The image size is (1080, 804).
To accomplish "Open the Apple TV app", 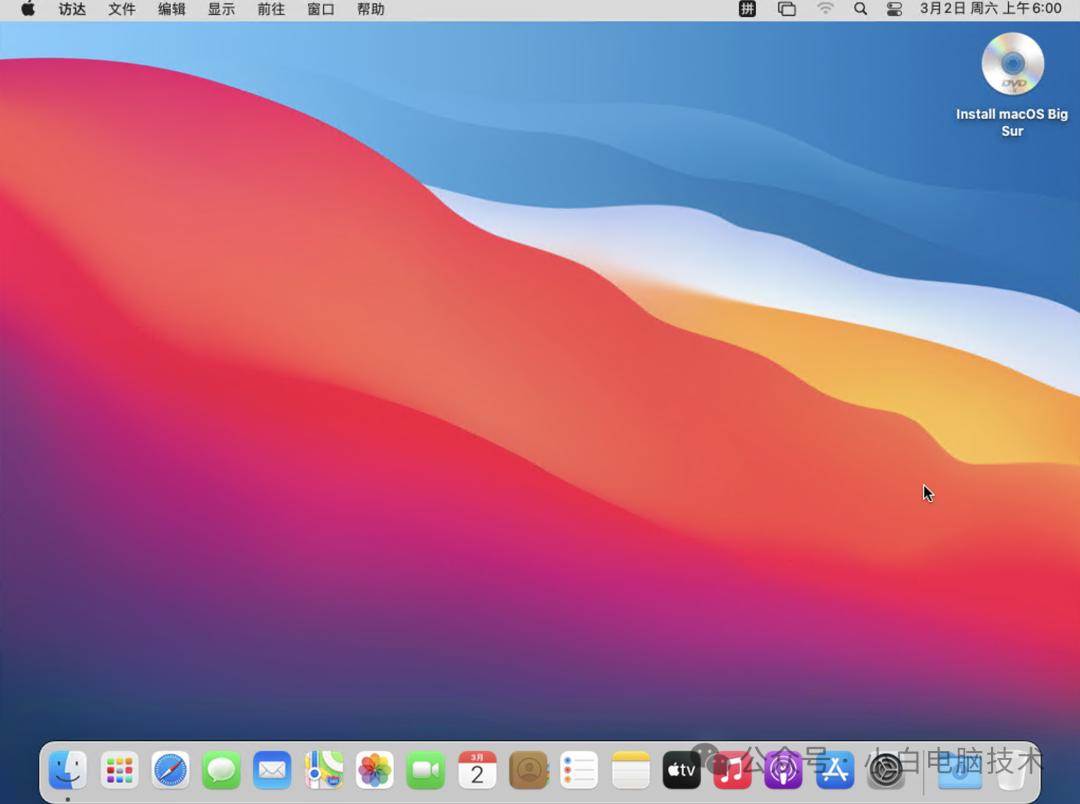I will coord(681,770).
